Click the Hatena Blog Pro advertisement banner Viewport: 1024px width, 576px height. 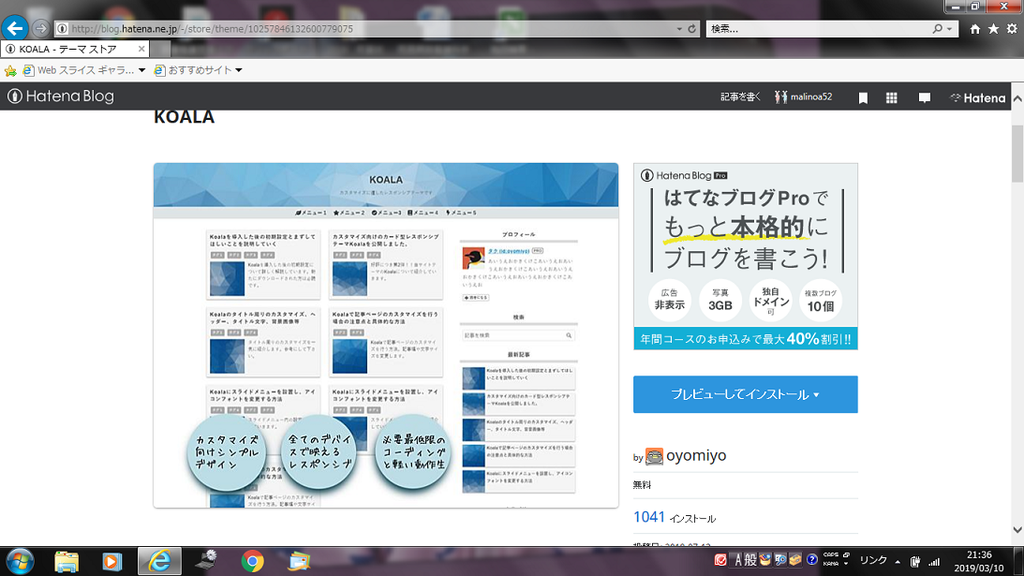[x=745, y=257]
